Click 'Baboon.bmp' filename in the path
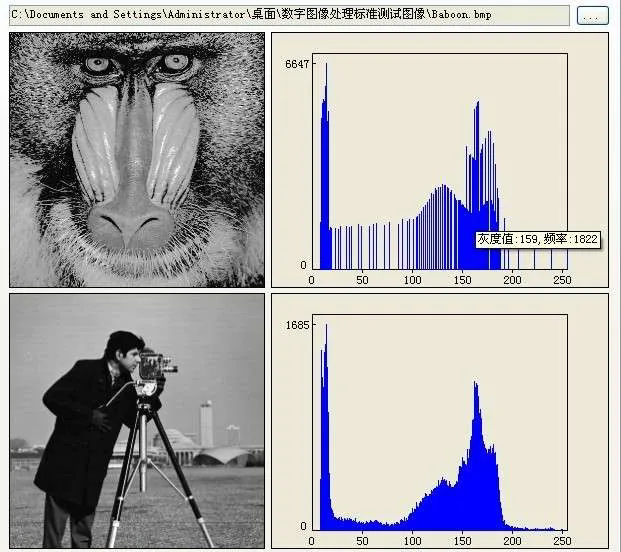 pyautogui.click(x=464, y=15)
